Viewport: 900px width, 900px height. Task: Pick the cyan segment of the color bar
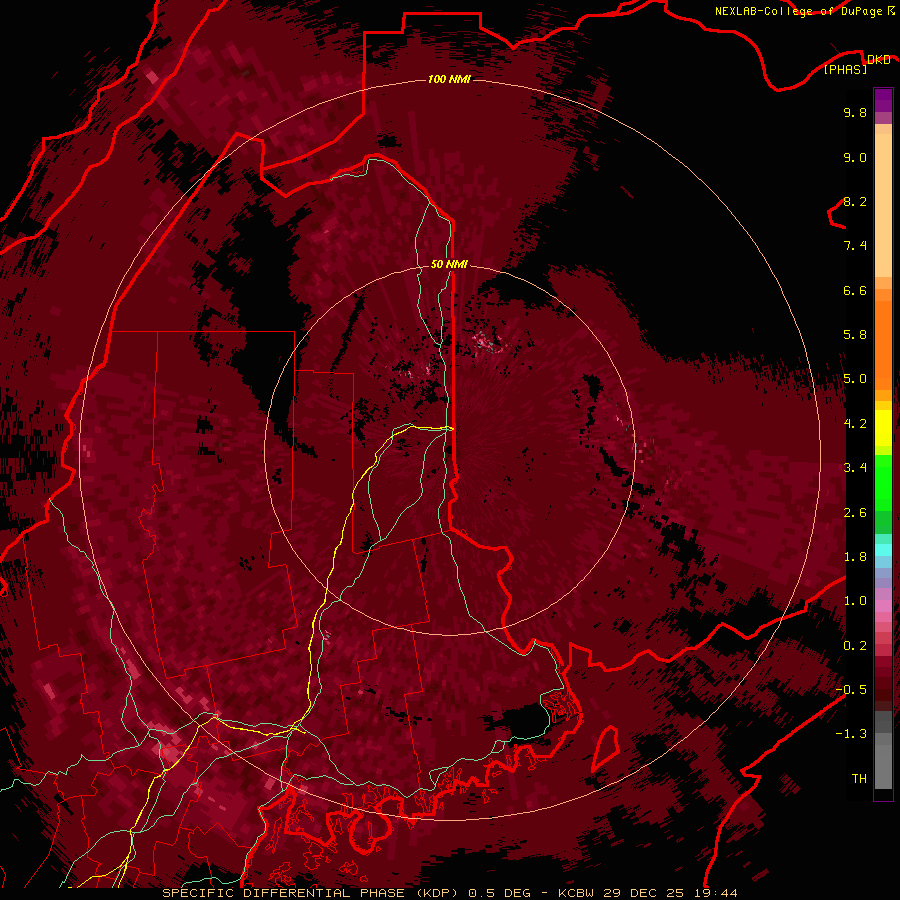[x=883, y=549]
